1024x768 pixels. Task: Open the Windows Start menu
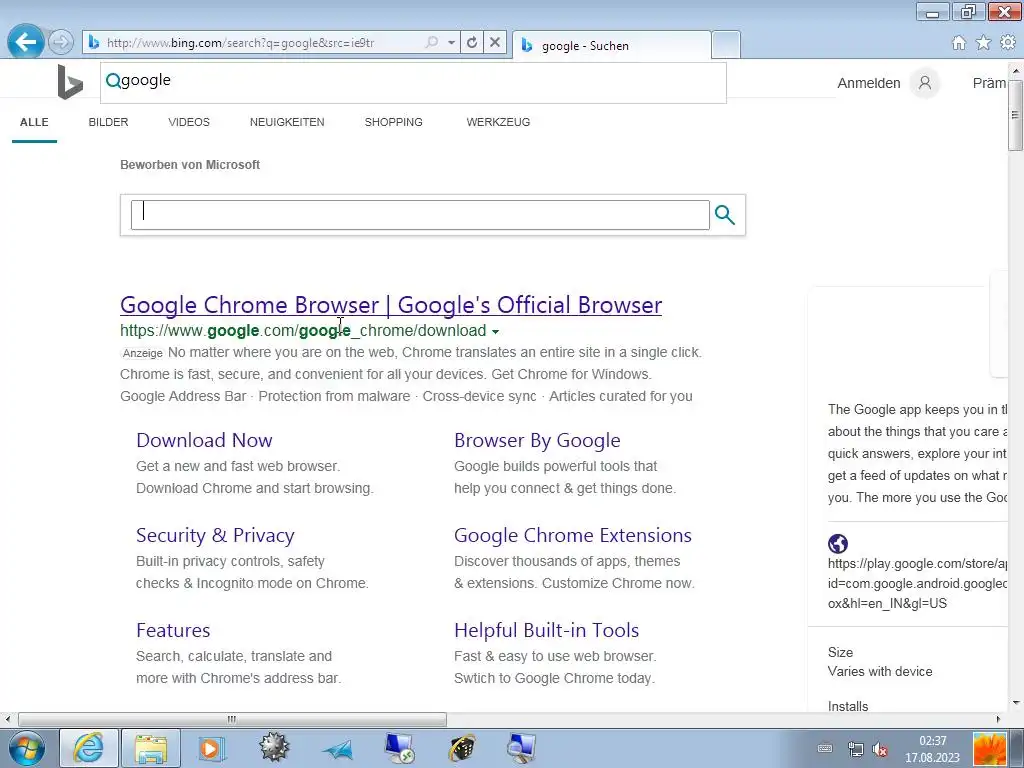(26, 748)
